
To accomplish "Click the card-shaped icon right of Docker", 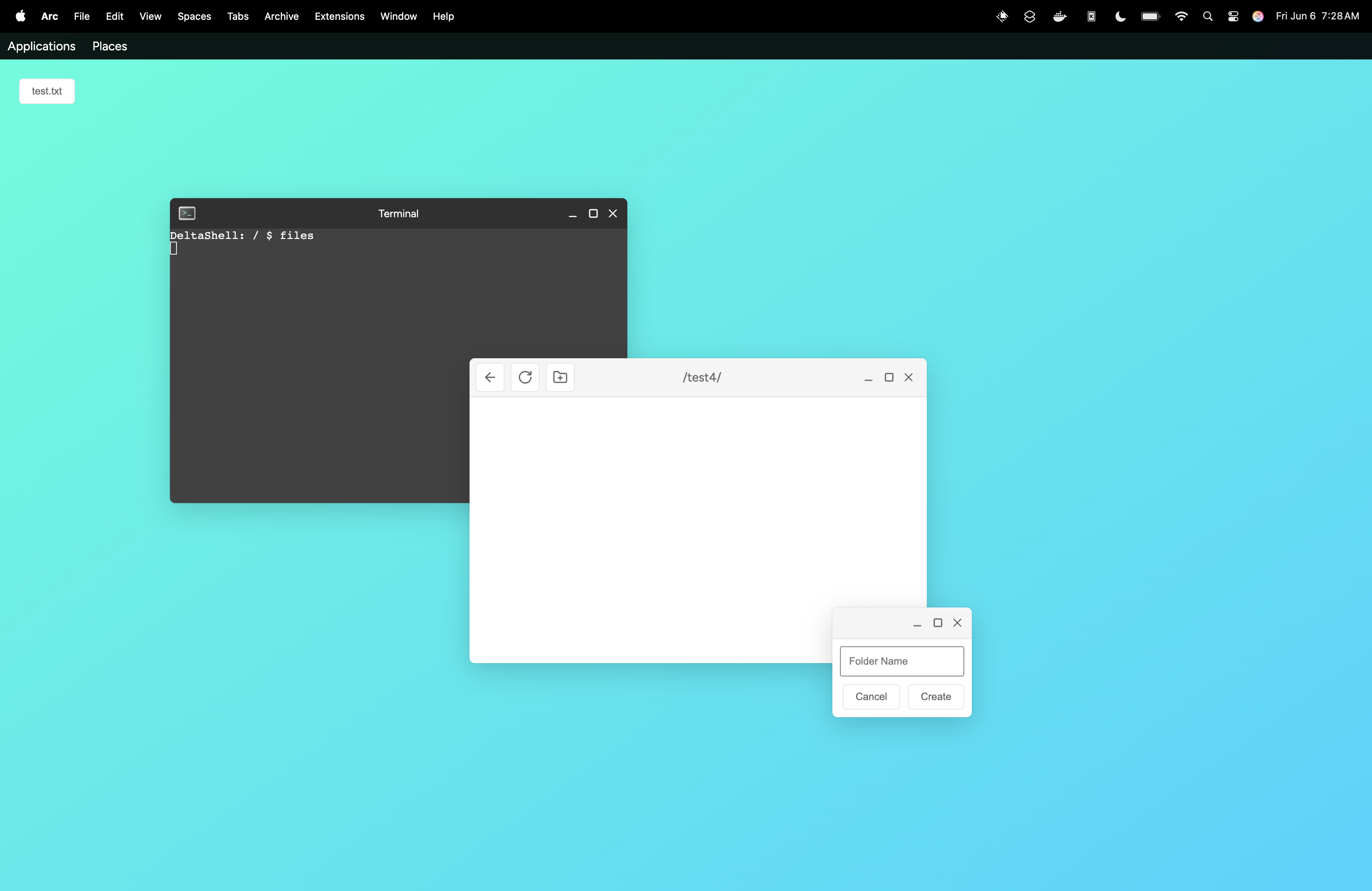I will (x=1091, y=16).
